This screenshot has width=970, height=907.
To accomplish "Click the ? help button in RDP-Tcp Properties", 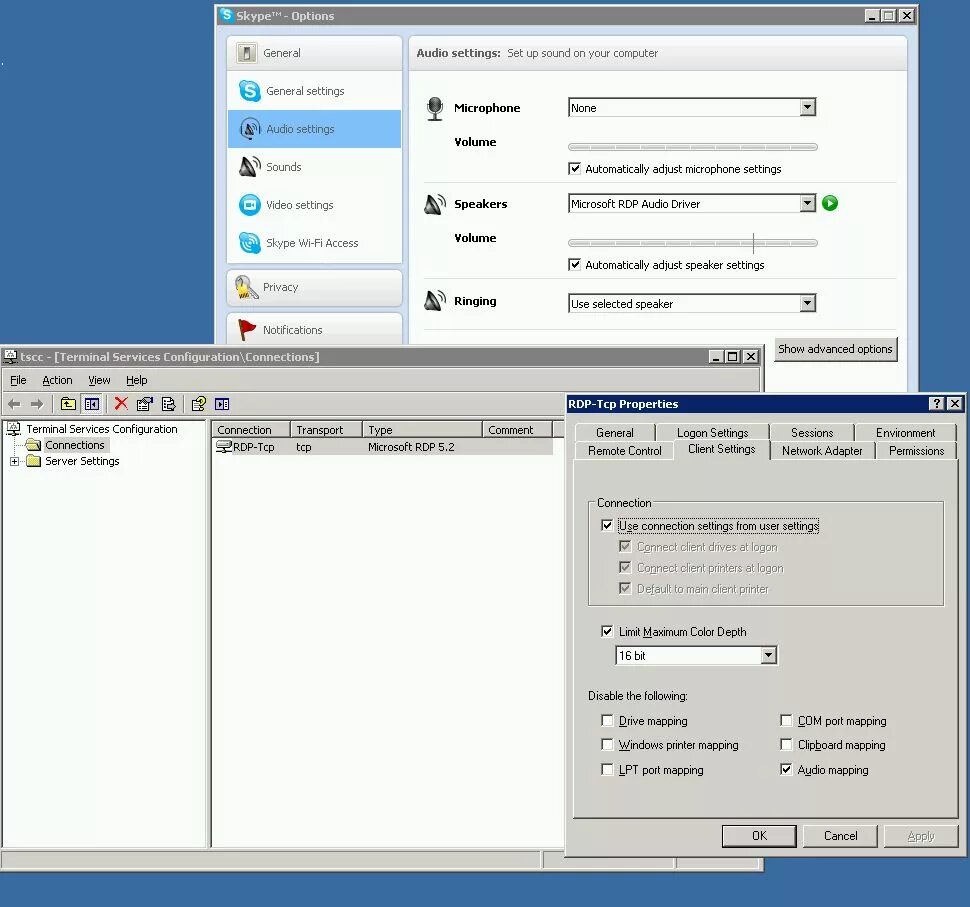I will click(x=937, y=404).
